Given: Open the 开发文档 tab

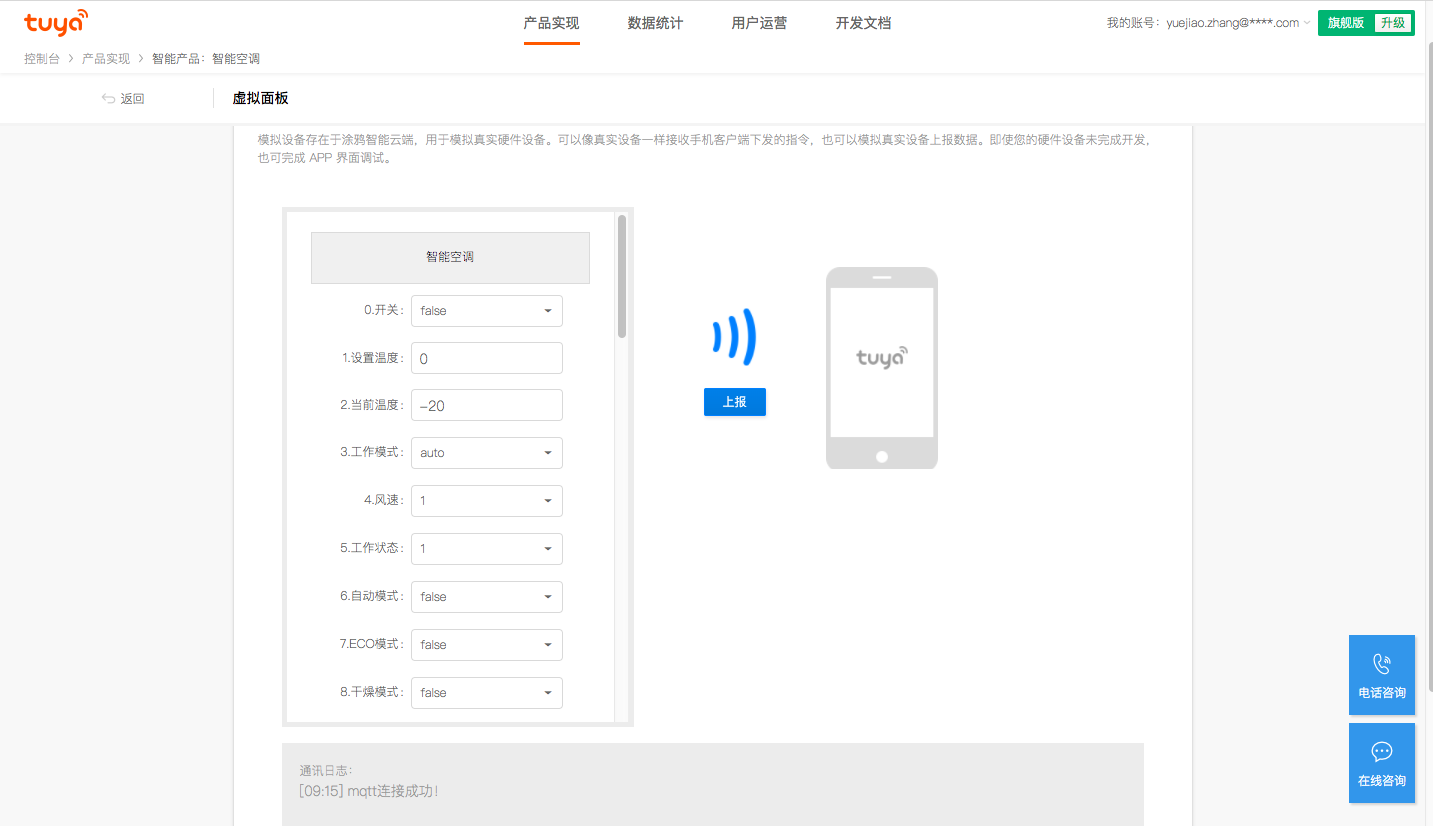Looking at the screenshot, I should (863, 23).
